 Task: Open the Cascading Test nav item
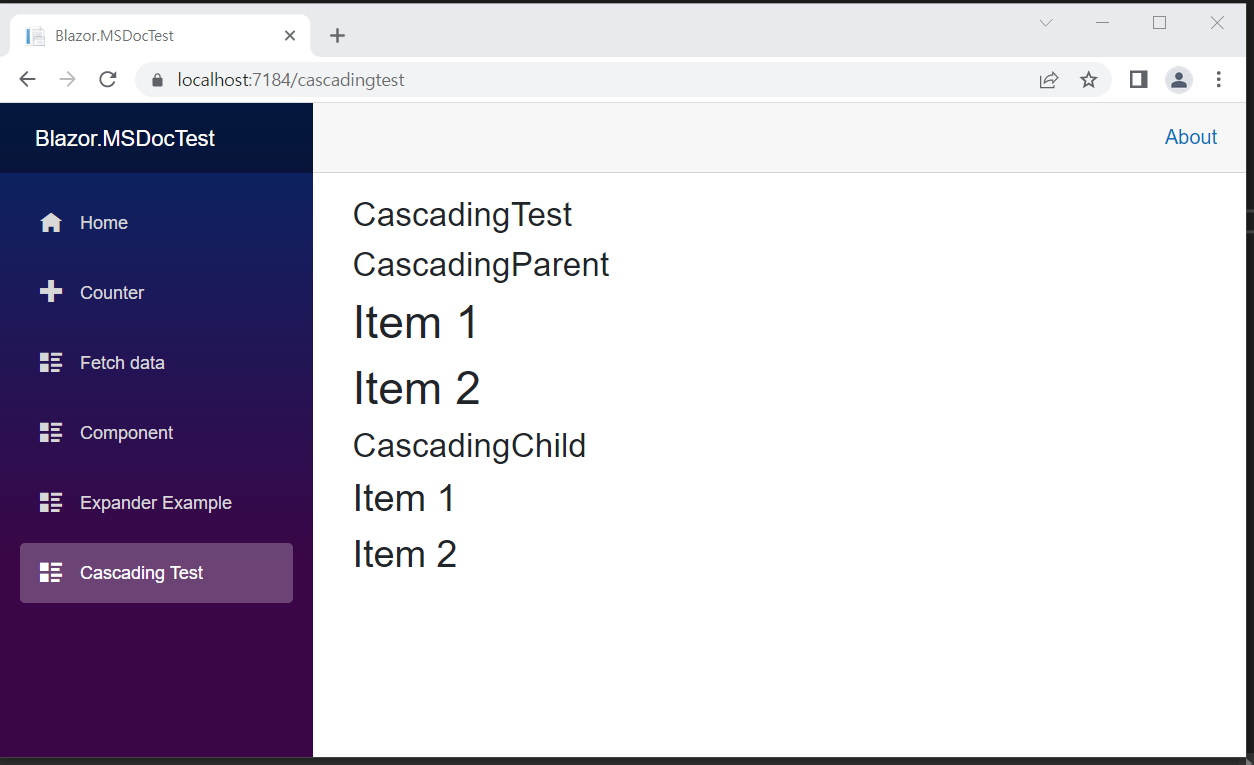tap(156, 573)
